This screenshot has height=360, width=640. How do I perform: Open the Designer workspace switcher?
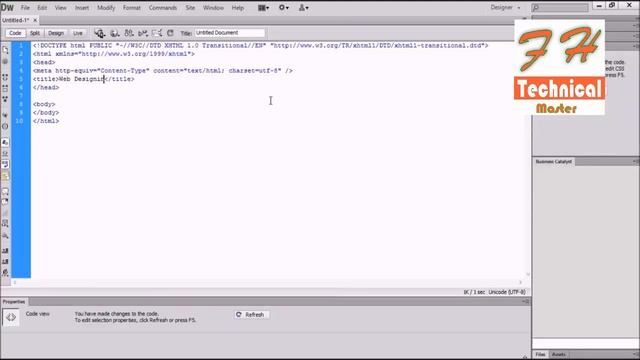(x=505, y=7)
